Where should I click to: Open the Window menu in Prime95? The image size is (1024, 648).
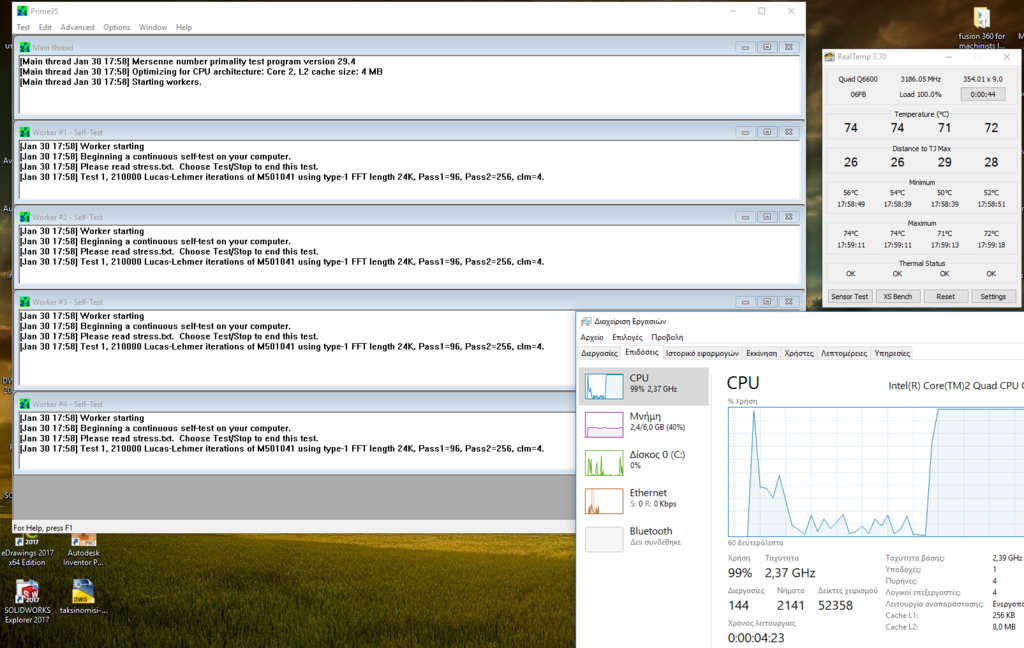(153, 27)
